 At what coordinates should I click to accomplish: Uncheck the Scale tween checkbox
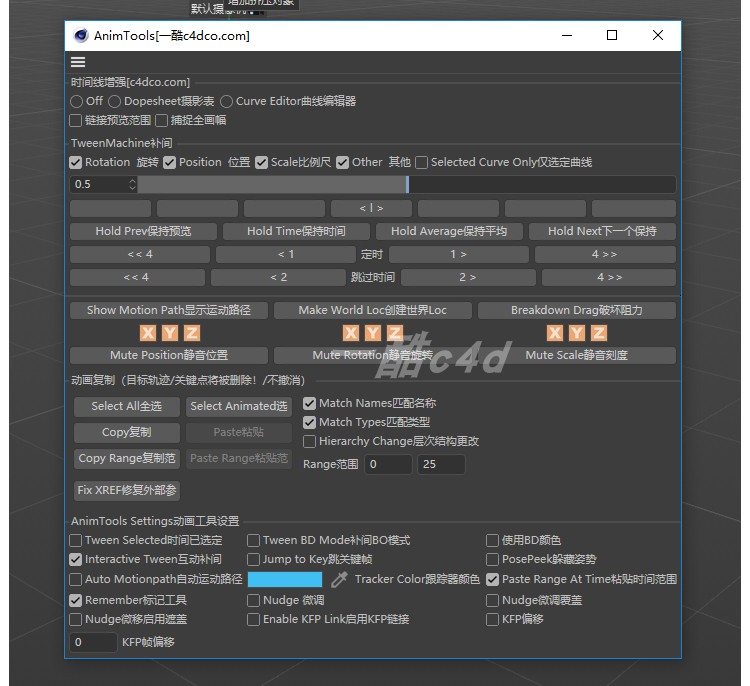[x=261, y=163]
